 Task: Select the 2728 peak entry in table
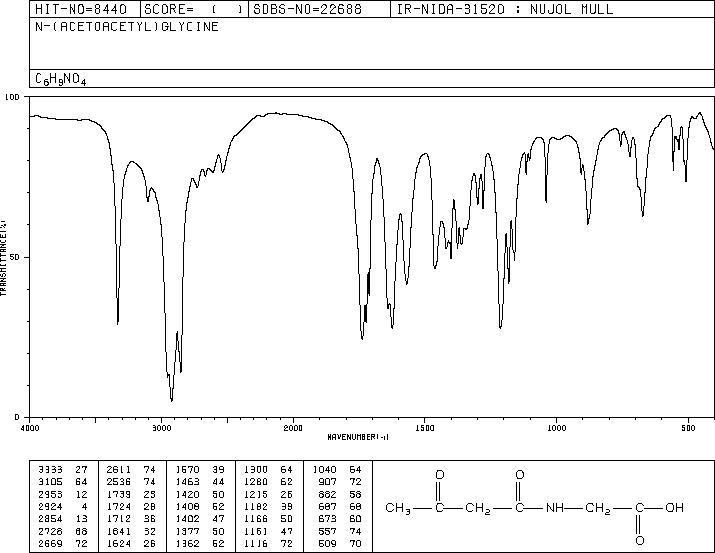(63, 531)
